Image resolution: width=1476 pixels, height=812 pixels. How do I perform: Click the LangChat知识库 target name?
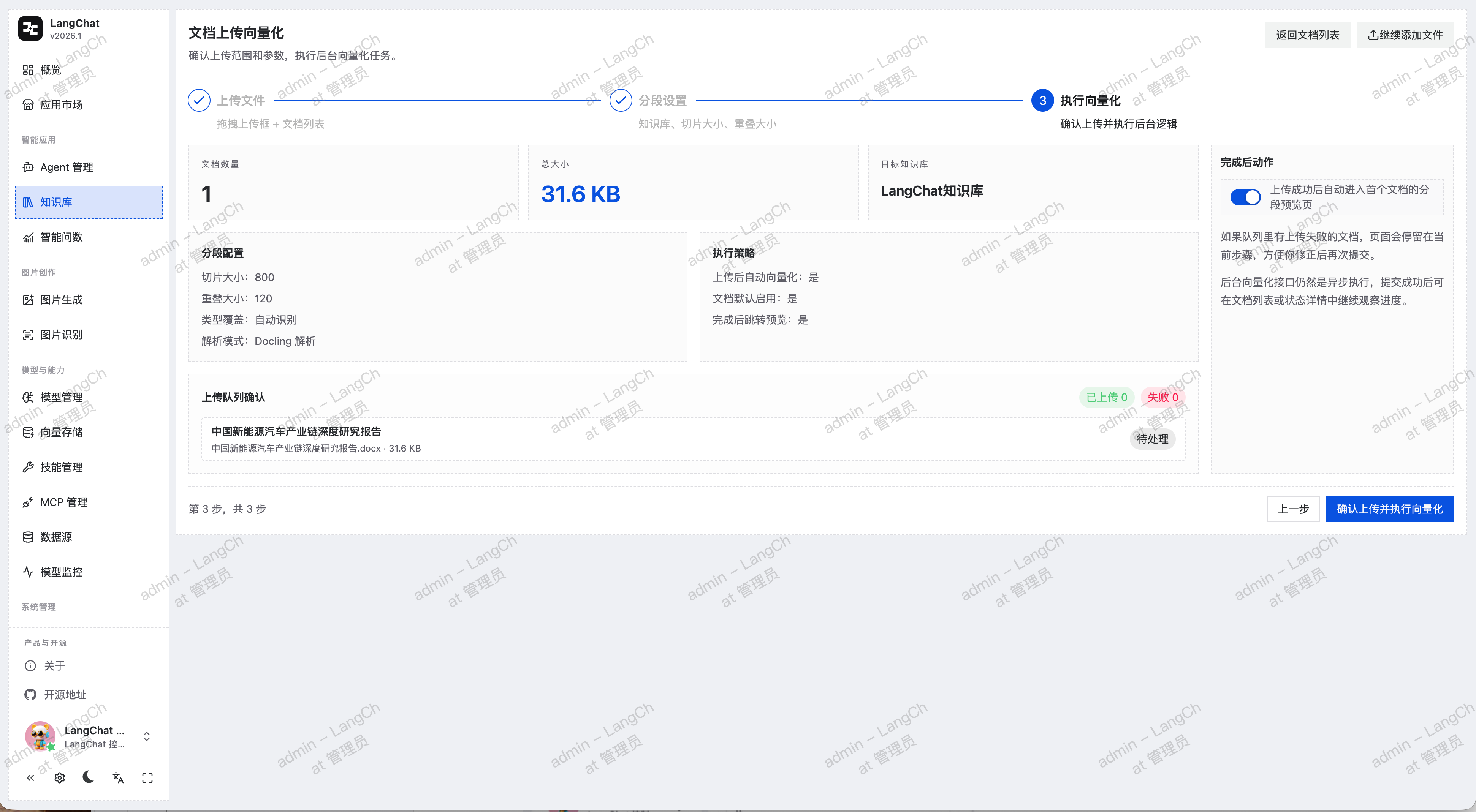(932, 191)
